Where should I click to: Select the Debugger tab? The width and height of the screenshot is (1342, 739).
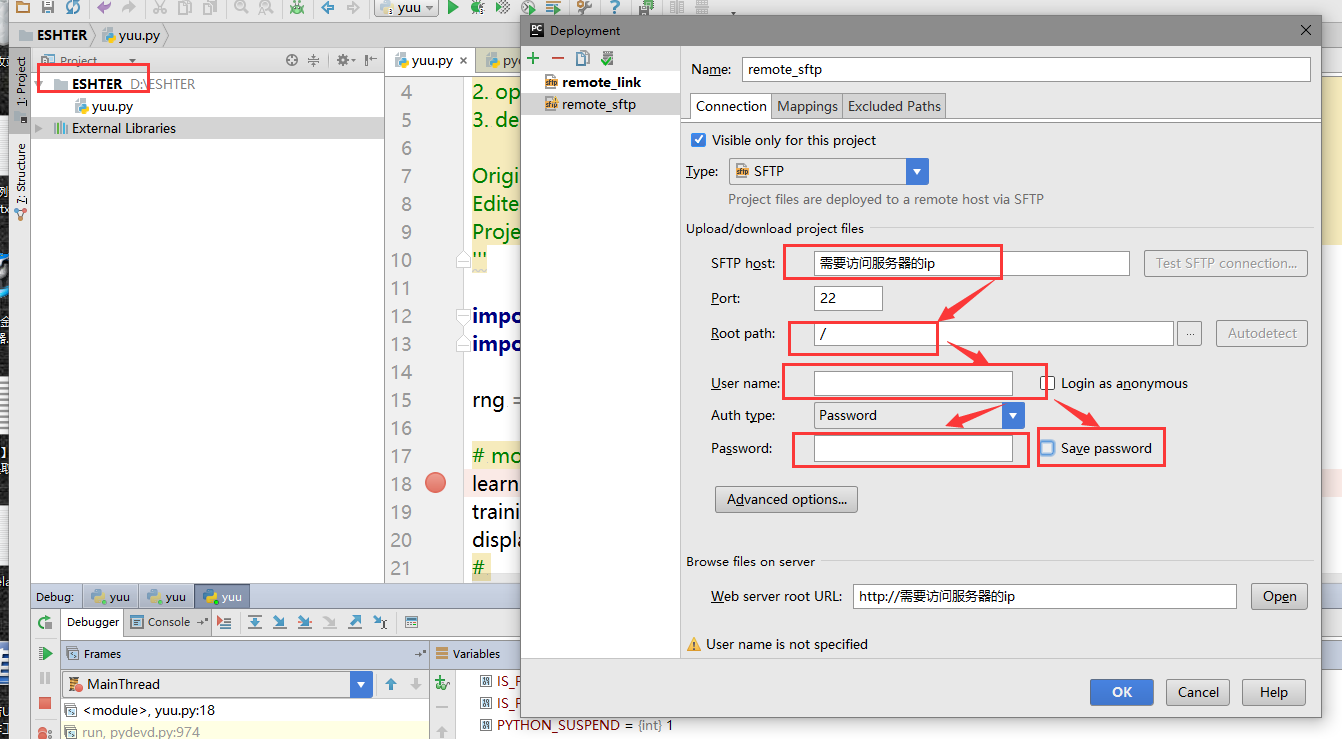(x=93, y=622)
